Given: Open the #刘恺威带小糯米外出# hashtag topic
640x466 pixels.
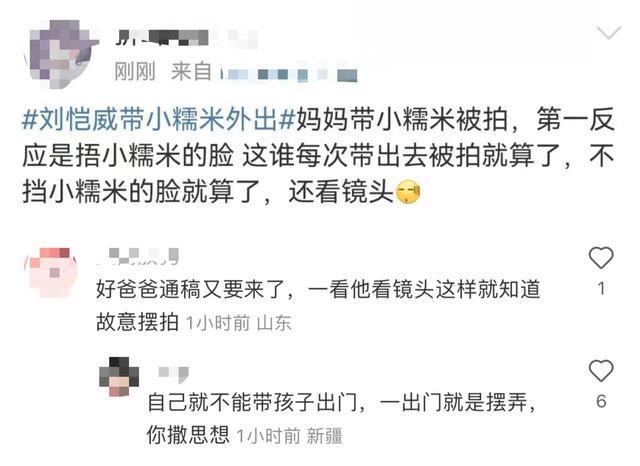Looking at the screenshot, I should pos(159,120).
